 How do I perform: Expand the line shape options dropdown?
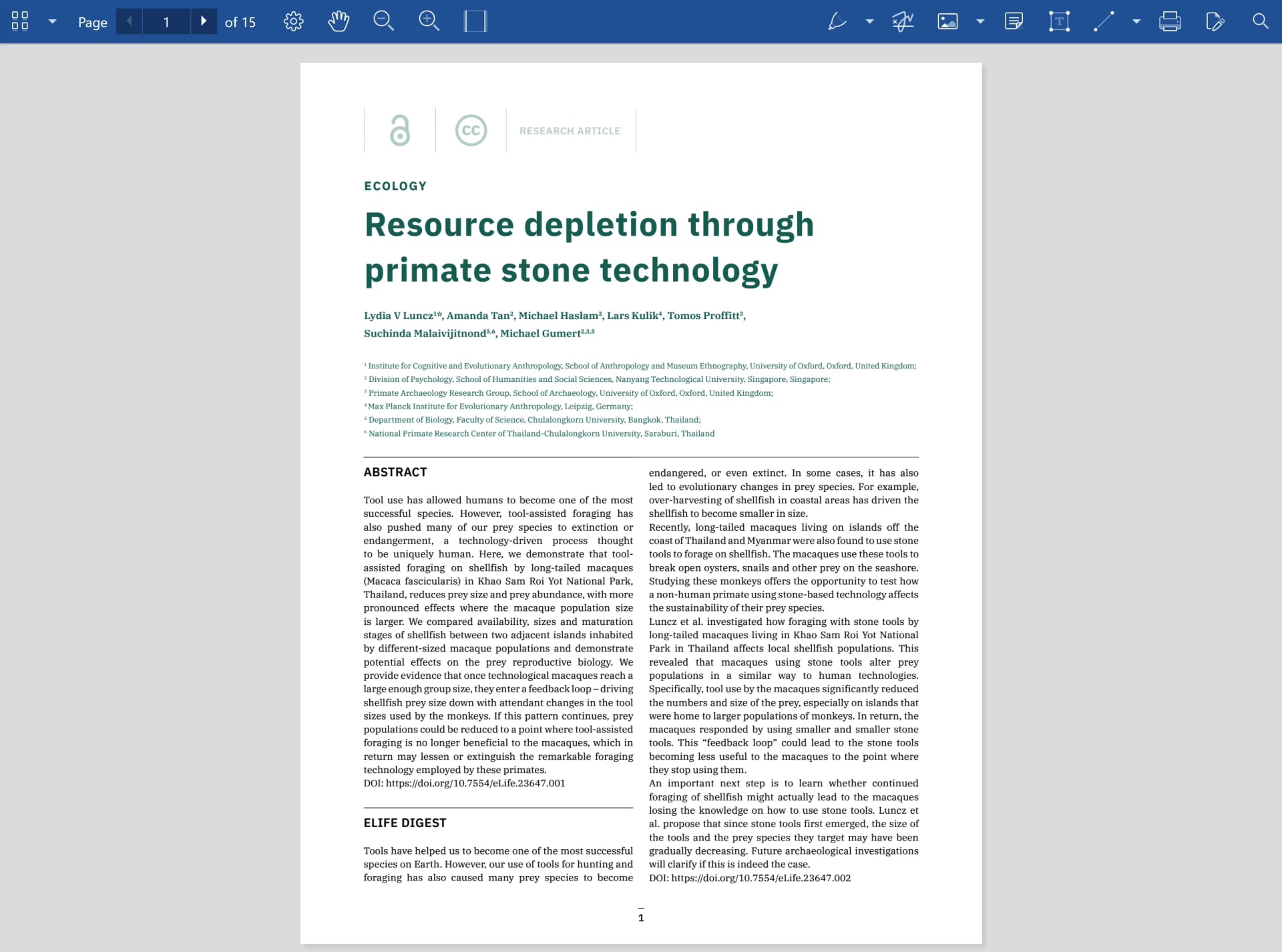pyautogui.click(x=1136, y=21)
